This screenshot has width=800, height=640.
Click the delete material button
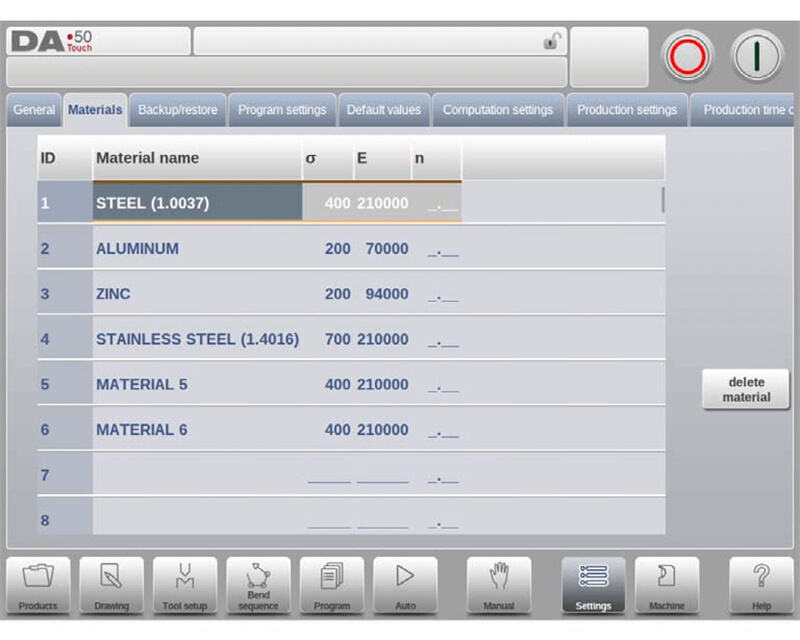pyautogui.click(x=748, y=390)
